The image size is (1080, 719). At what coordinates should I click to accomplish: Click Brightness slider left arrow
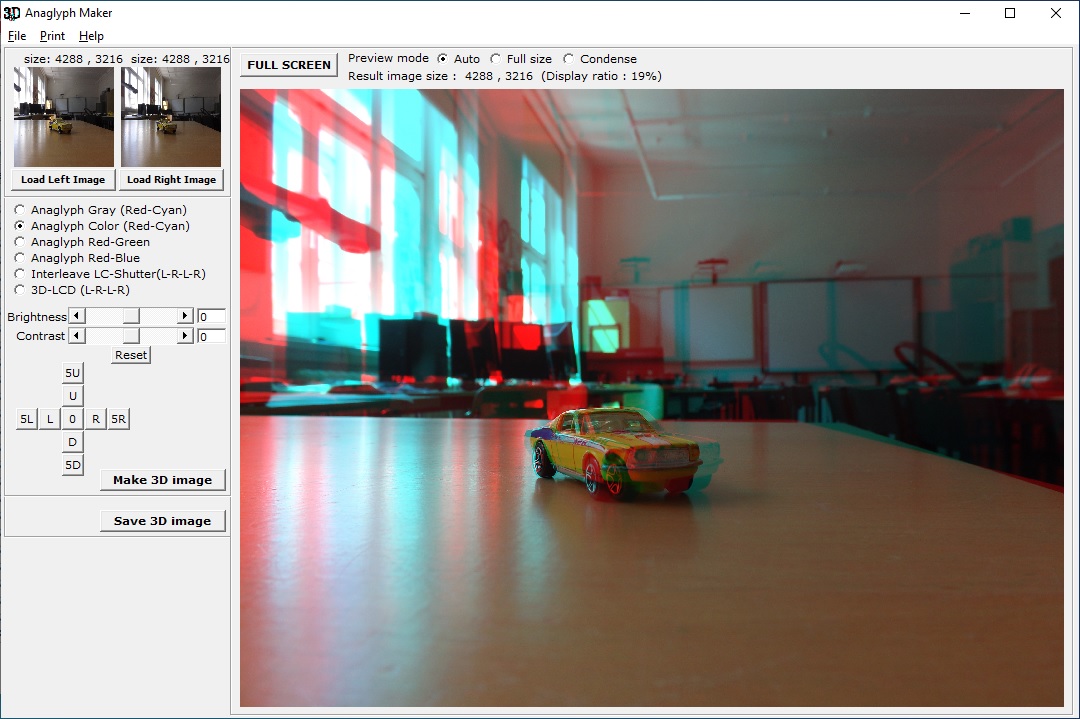77,315
